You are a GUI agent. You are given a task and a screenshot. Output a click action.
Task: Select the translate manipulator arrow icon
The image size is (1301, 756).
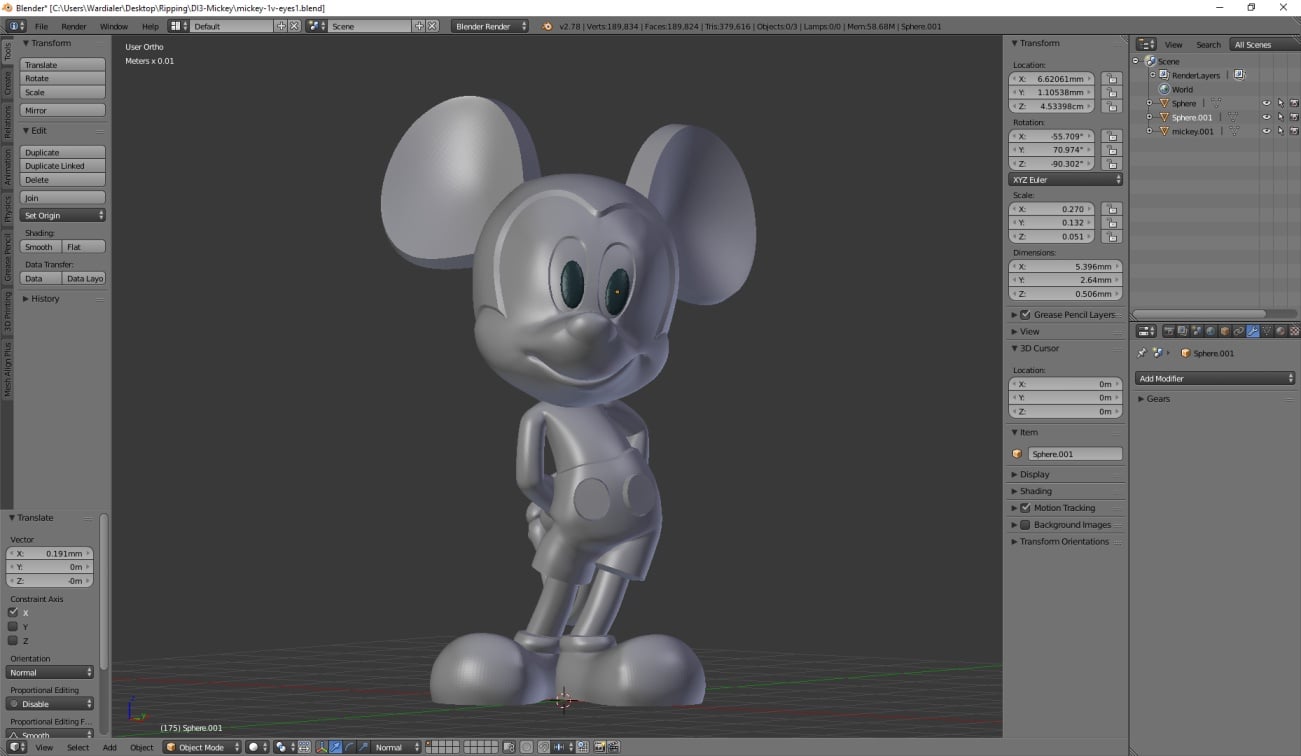pos(335,747)
